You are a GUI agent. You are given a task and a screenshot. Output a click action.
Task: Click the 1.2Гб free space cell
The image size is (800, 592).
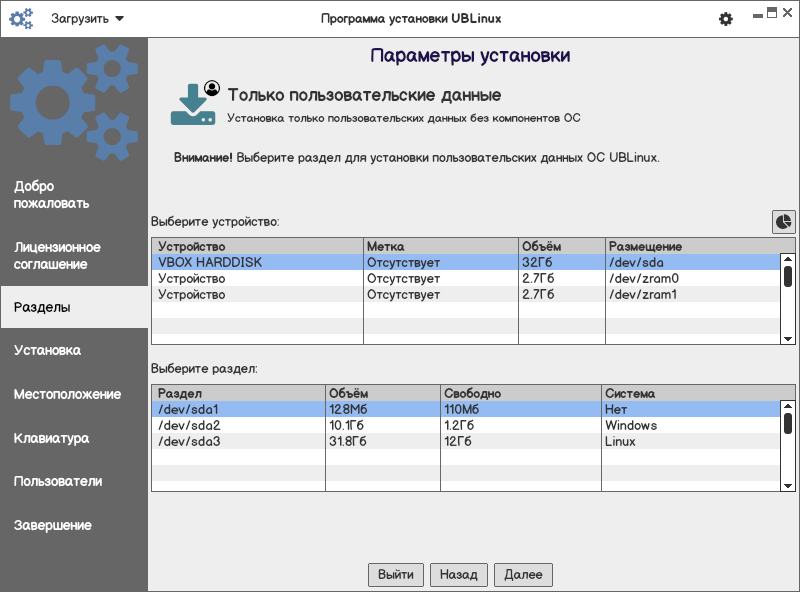[x=521, y=425]
